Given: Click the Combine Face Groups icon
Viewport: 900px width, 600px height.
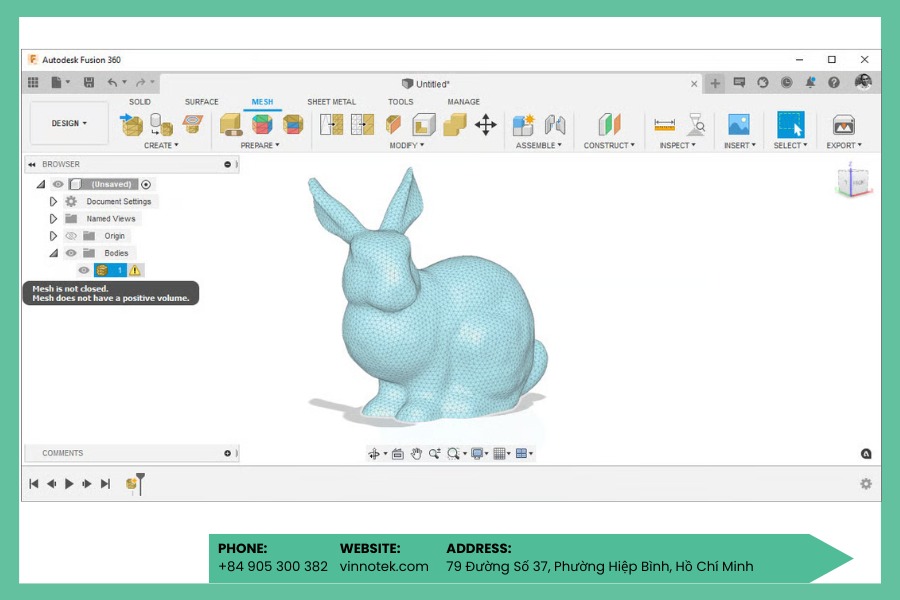Looking at the screenshot, I should (293, 125).
